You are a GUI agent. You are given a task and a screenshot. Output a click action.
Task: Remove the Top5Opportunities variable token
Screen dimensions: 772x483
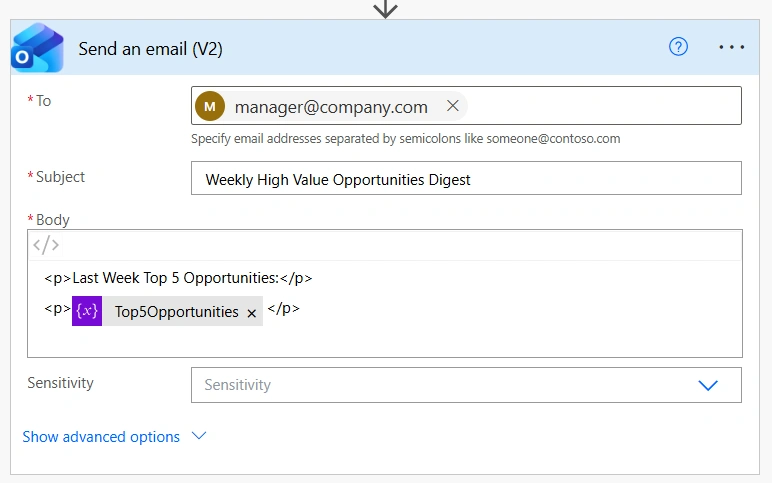251,313
